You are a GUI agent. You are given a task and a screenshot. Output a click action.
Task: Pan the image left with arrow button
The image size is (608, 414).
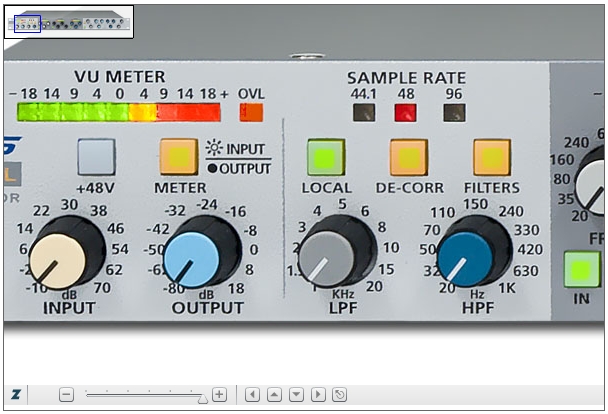(253, 395)
